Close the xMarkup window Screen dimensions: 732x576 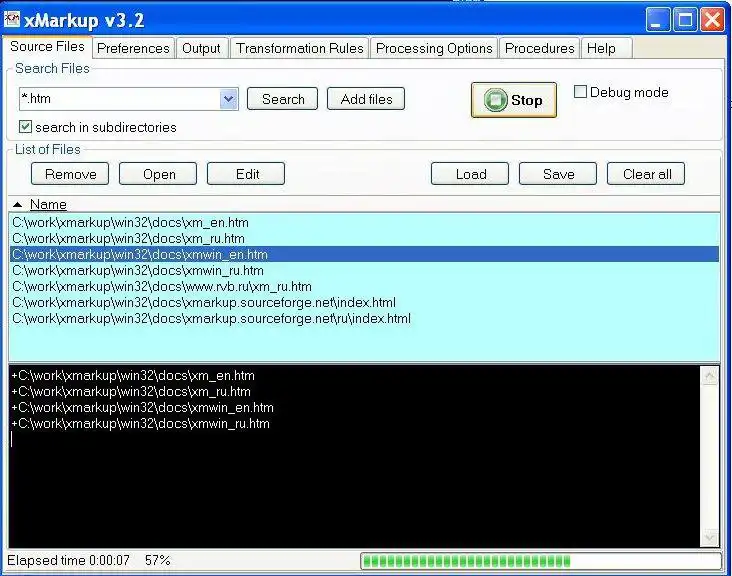click(x=712, y=20)
